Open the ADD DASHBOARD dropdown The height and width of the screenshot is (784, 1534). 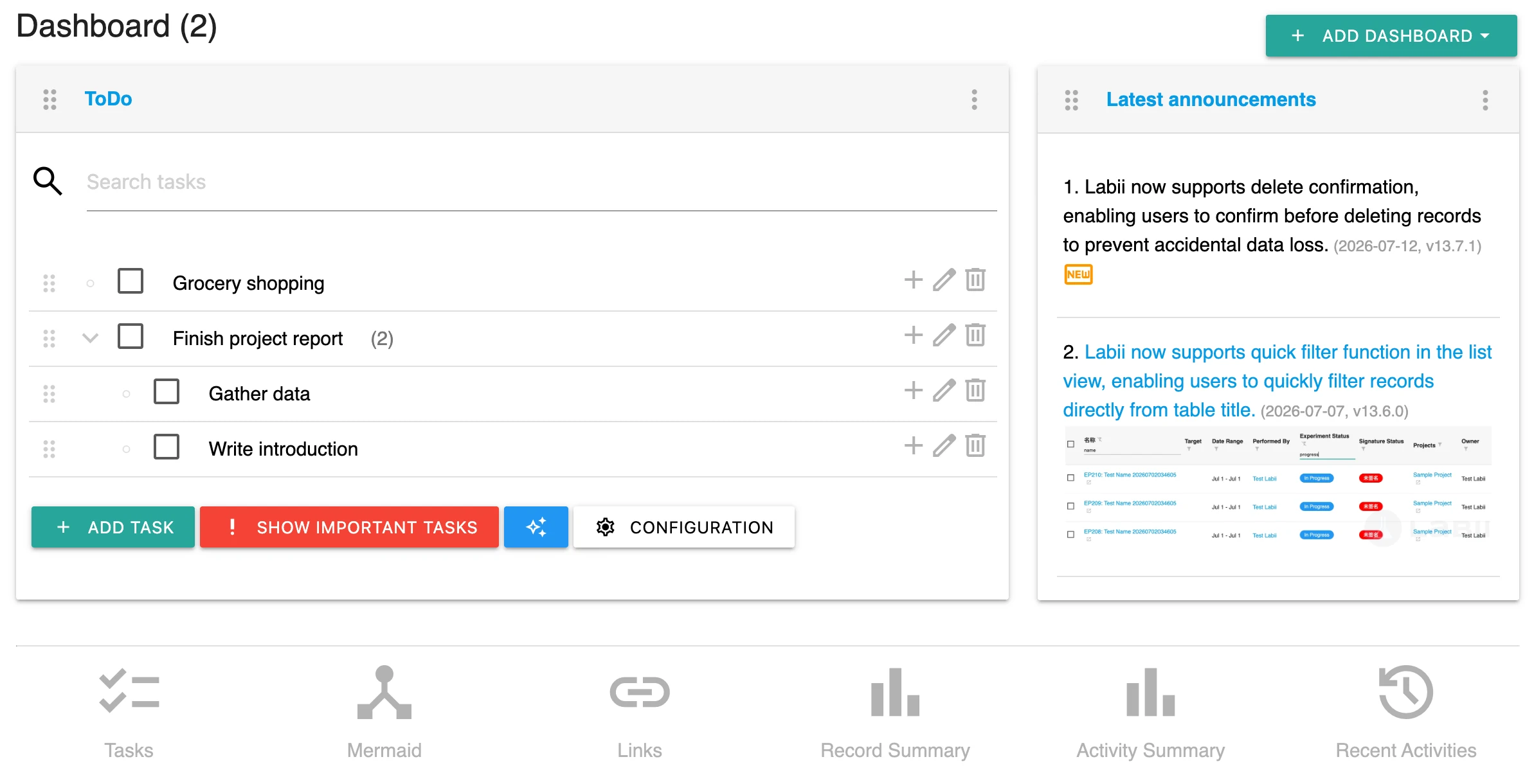pos(1391,36)
